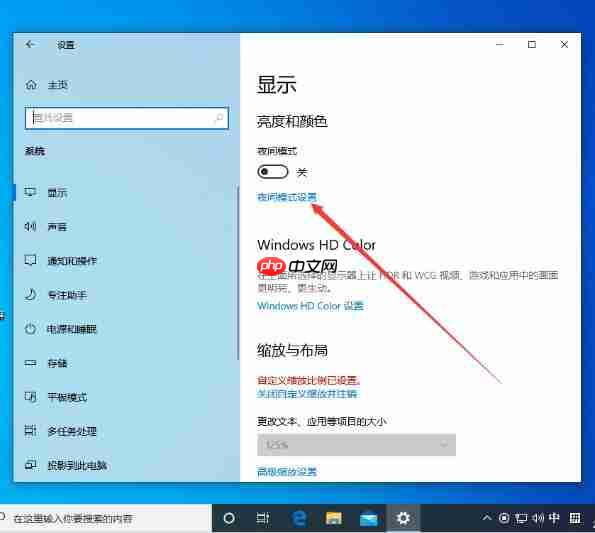Open the 通知和操作 settings page
Screen dimensions: 595x533
pyautogui.click(x=72, y=261)
